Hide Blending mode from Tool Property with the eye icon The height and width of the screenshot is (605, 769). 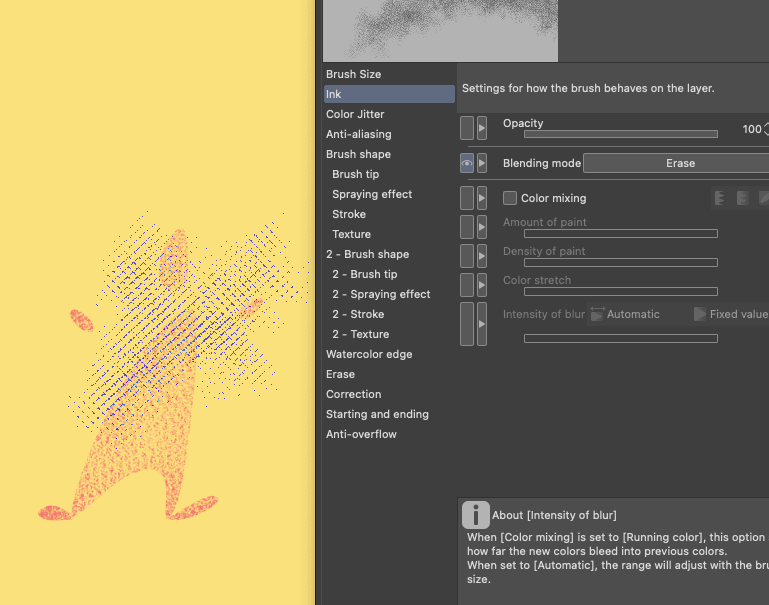[467, 163]
